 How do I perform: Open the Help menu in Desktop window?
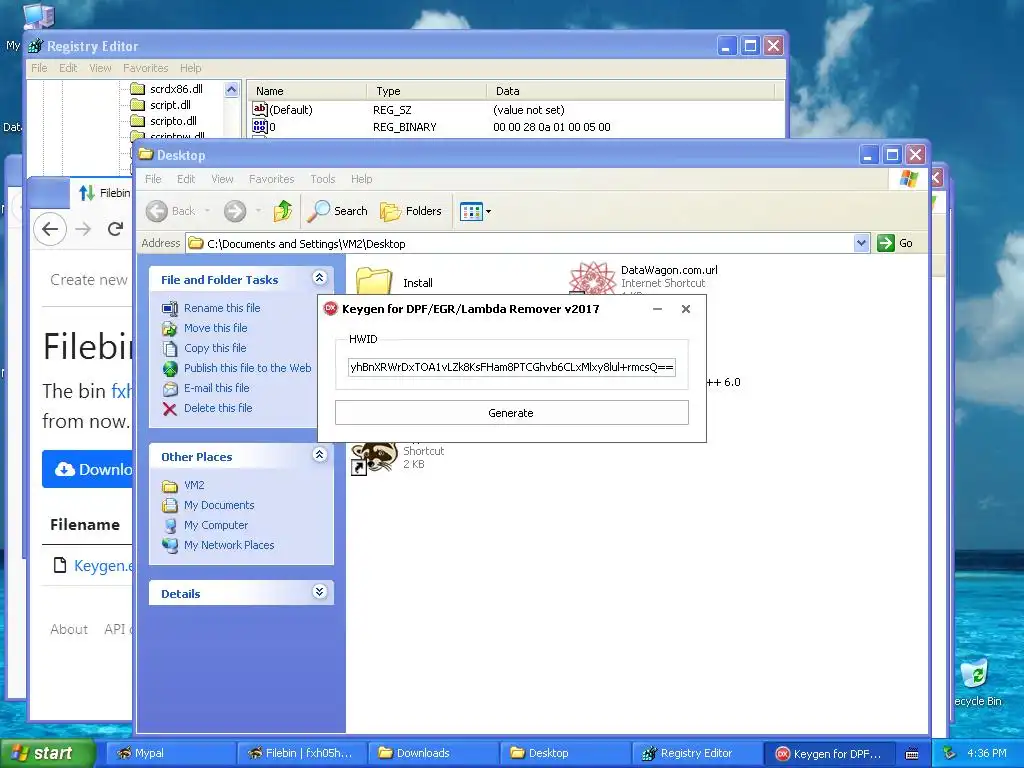[362, 179]
